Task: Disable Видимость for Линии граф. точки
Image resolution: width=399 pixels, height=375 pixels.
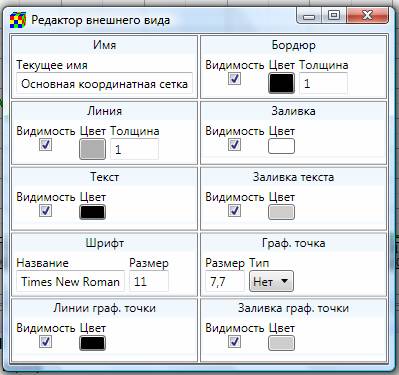Action: 45,342
